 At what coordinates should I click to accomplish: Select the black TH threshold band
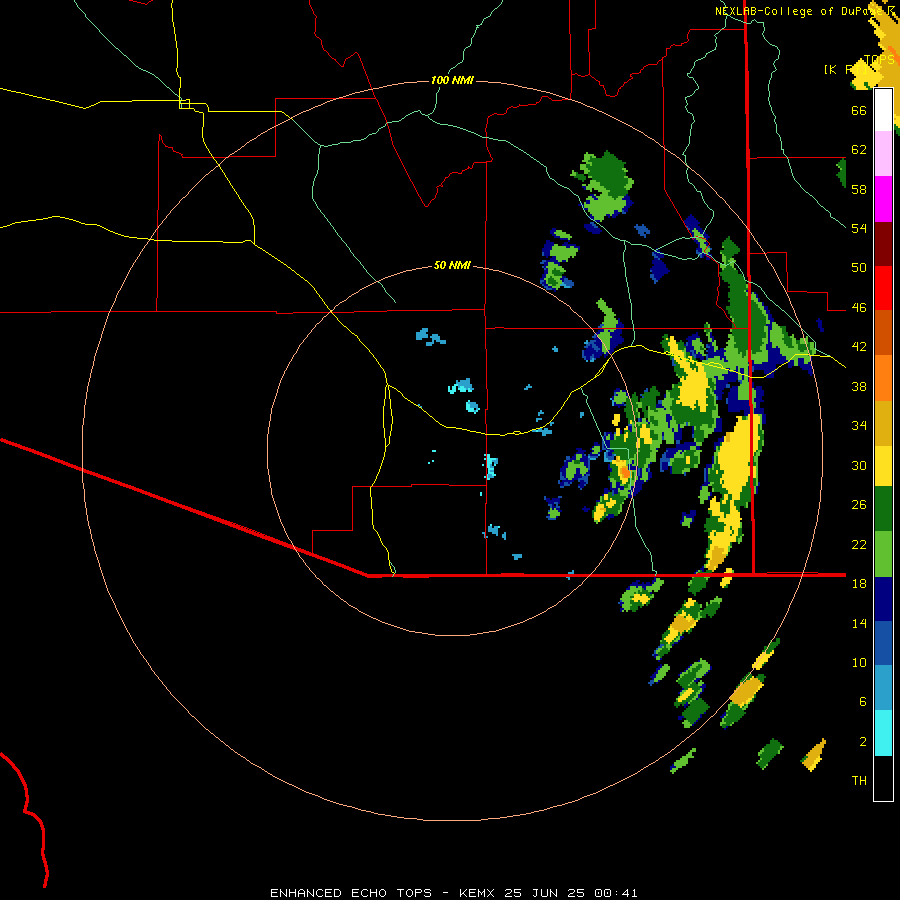(883, 778)
